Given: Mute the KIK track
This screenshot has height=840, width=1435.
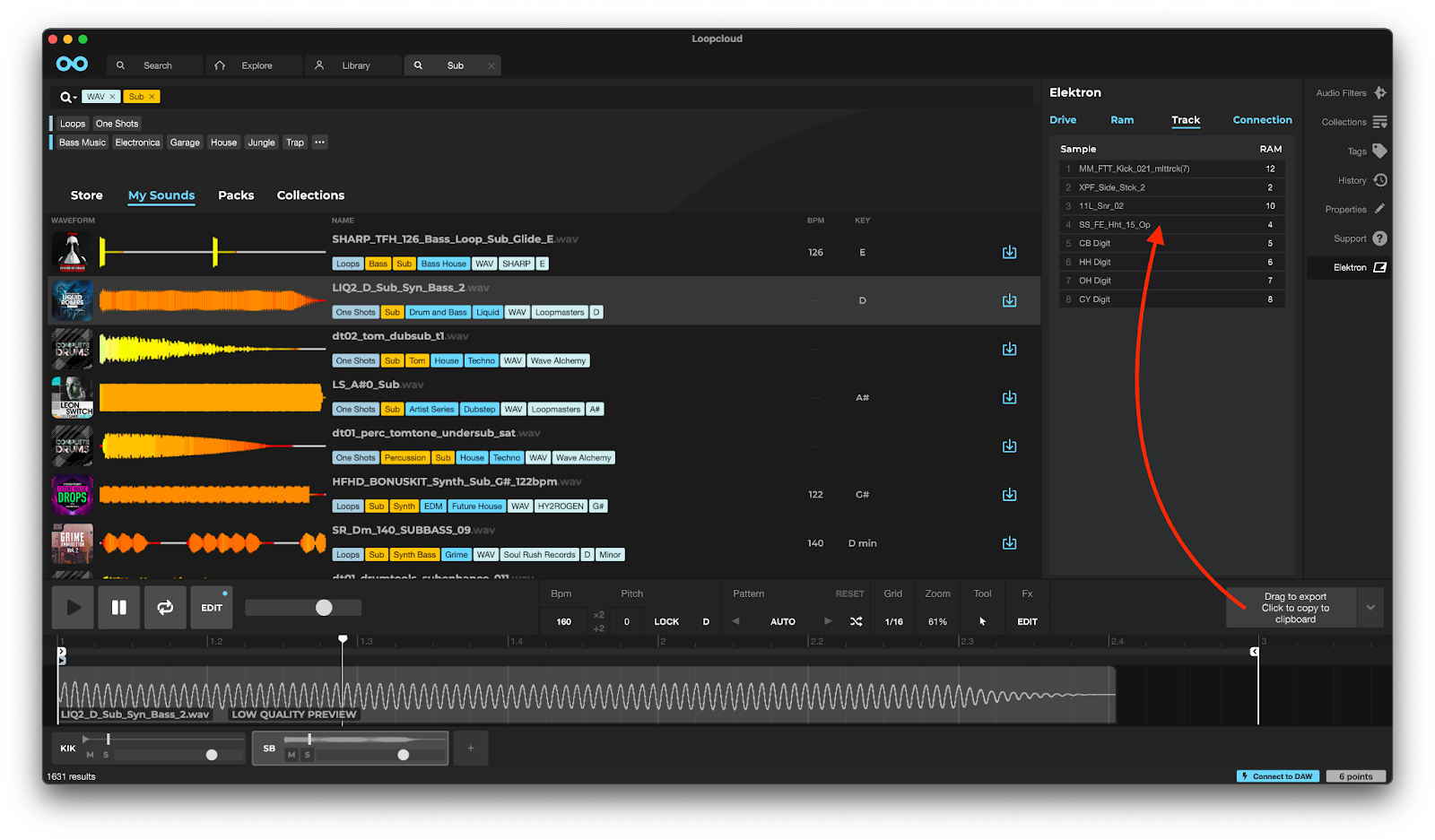Looking at the screenshot, I should (x=90, y=755).
